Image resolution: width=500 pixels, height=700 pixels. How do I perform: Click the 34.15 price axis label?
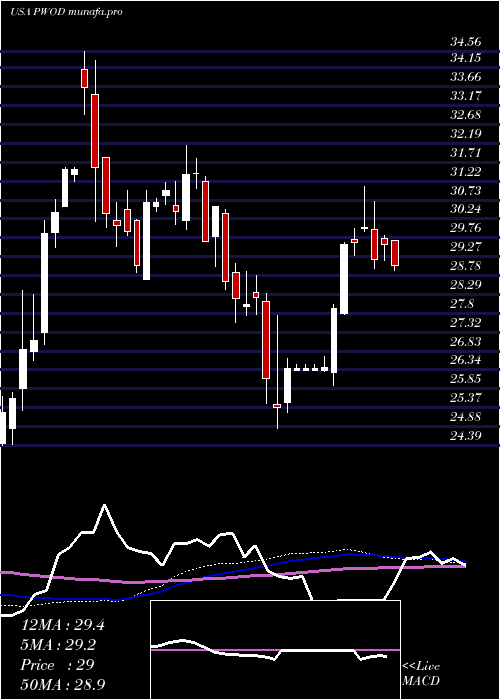466,58
